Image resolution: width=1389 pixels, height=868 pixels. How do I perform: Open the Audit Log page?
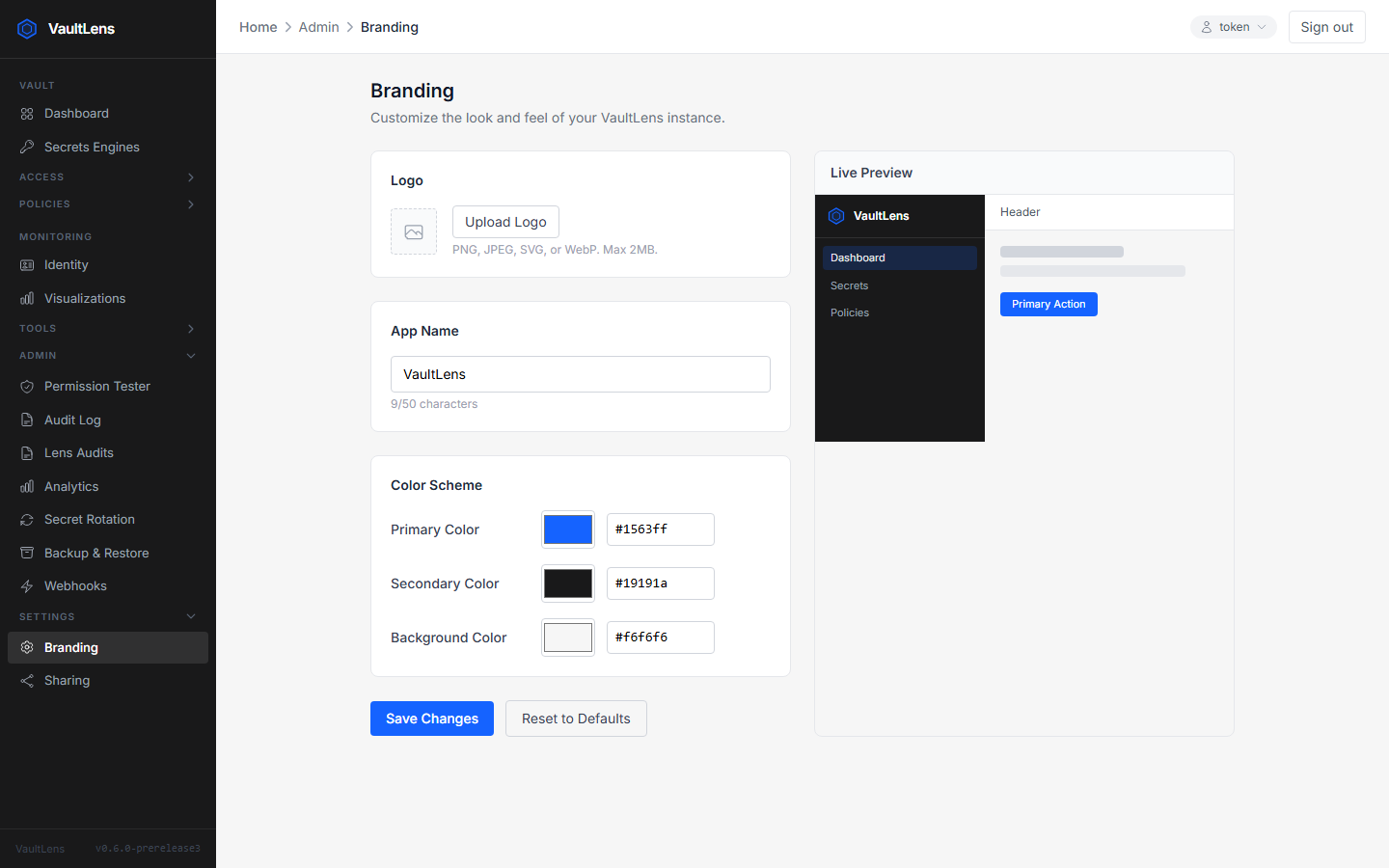pyautogui.click(x=108, y=420)
